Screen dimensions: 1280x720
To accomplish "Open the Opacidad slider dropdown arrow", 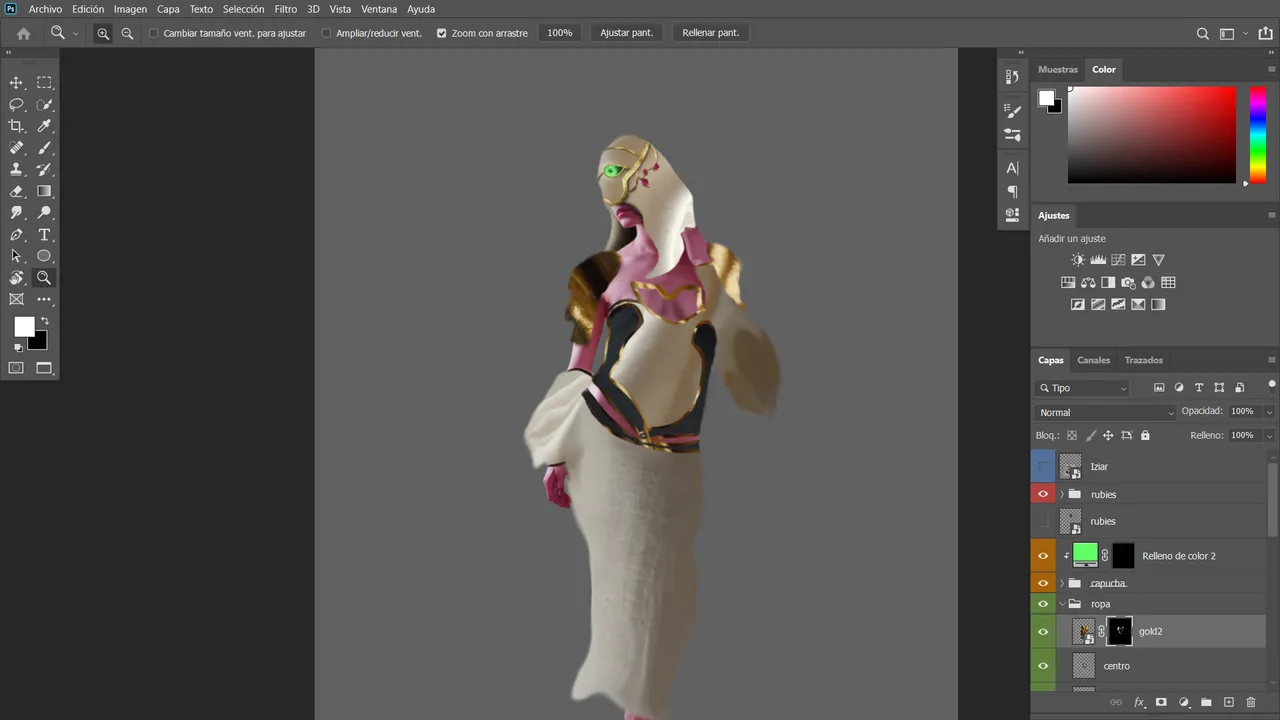I will [x=1270, y=412].
